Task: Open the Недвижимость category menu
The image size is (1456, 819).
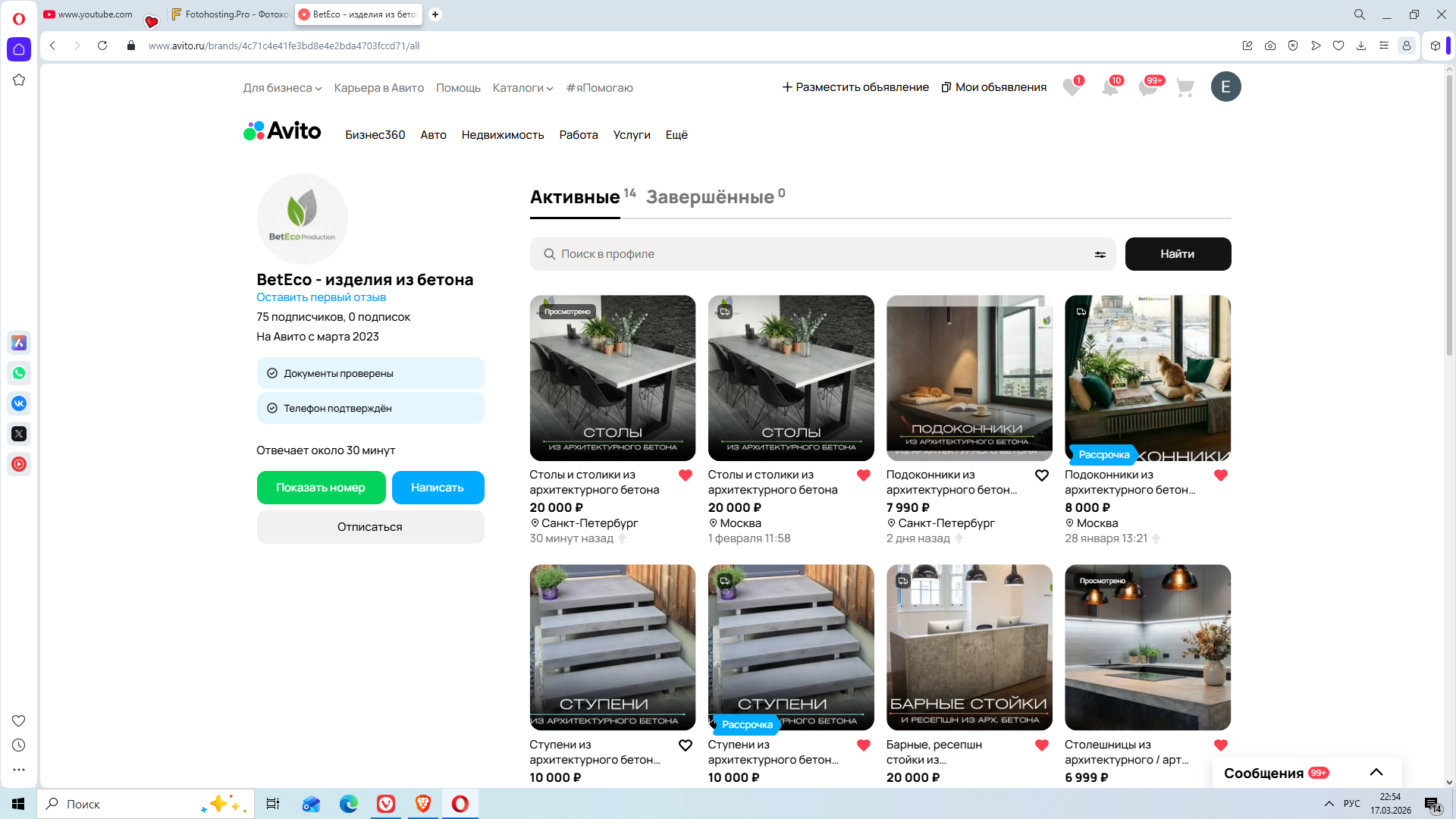Action: point(502,135)
